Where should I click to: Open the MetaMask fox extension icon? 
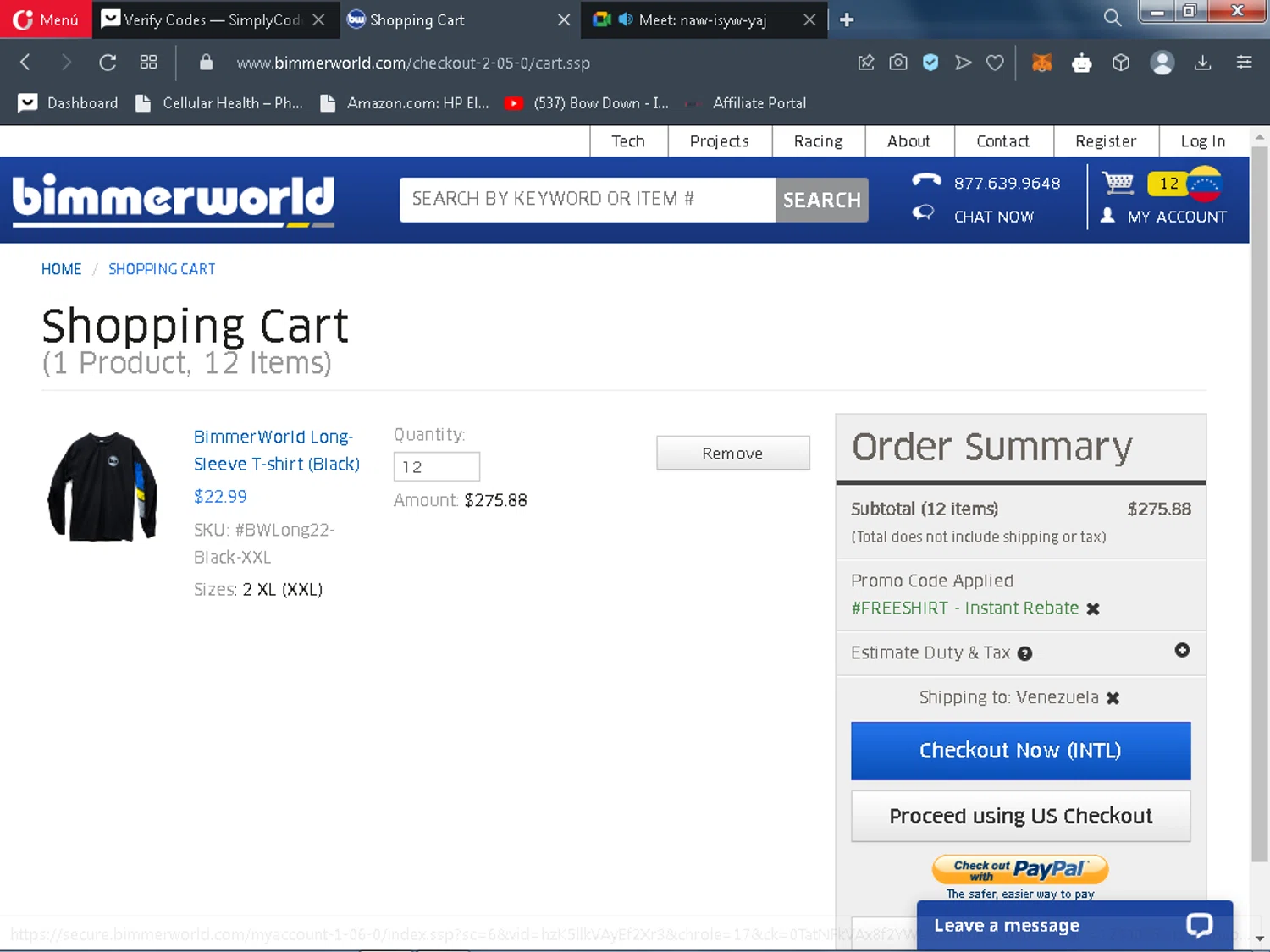[x=1042, y=62]
